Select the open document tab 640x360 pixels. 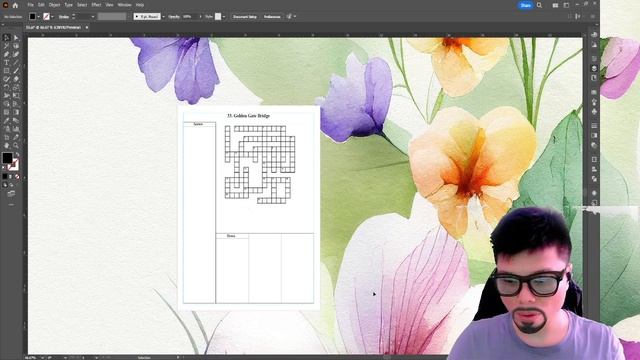point(54,27)
